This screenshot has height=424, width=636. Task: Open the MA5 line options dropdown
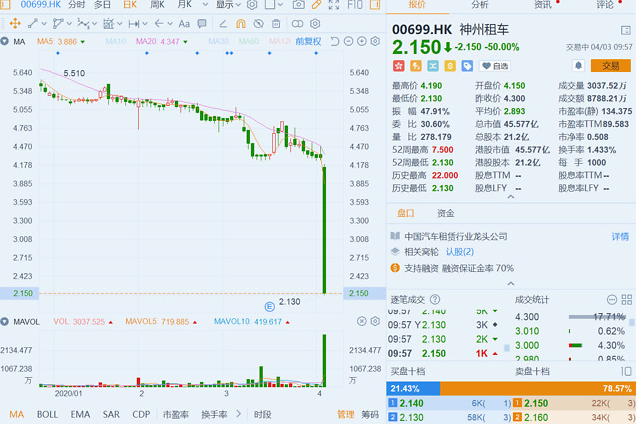(83, 42)
